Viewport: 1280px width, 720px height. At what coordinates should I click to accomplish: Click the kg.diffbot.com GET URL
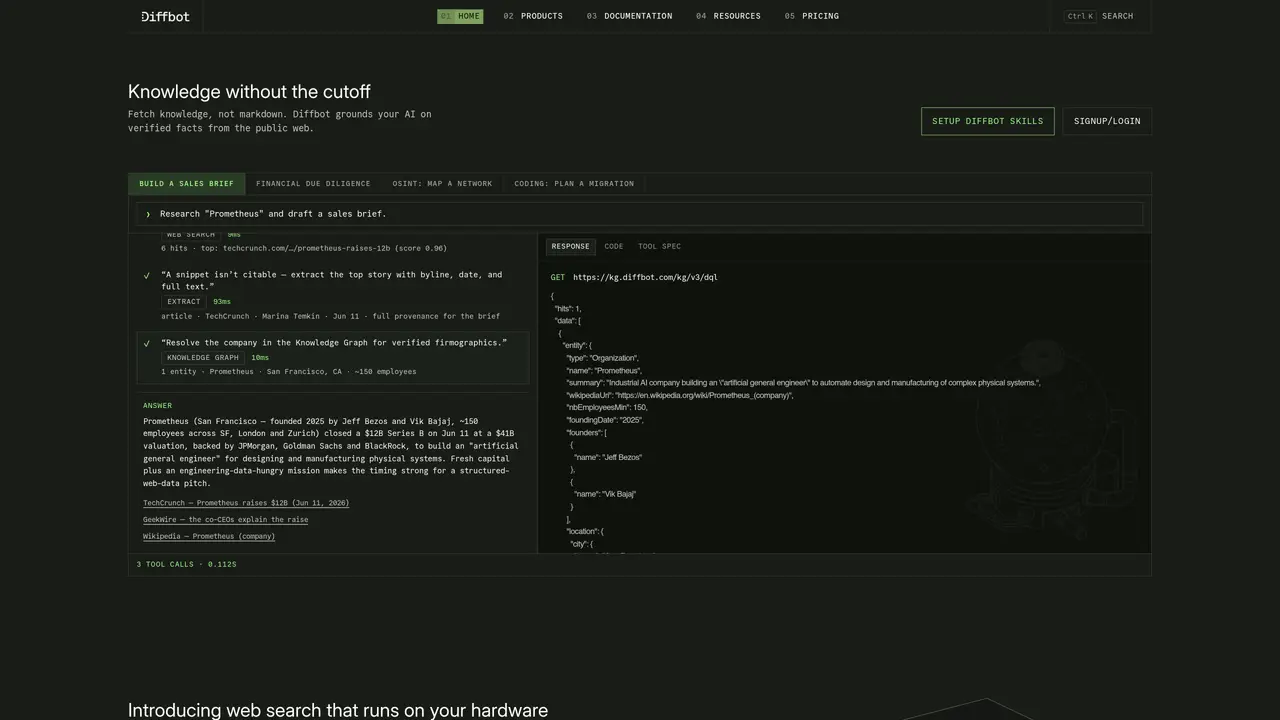click(645, 277)
